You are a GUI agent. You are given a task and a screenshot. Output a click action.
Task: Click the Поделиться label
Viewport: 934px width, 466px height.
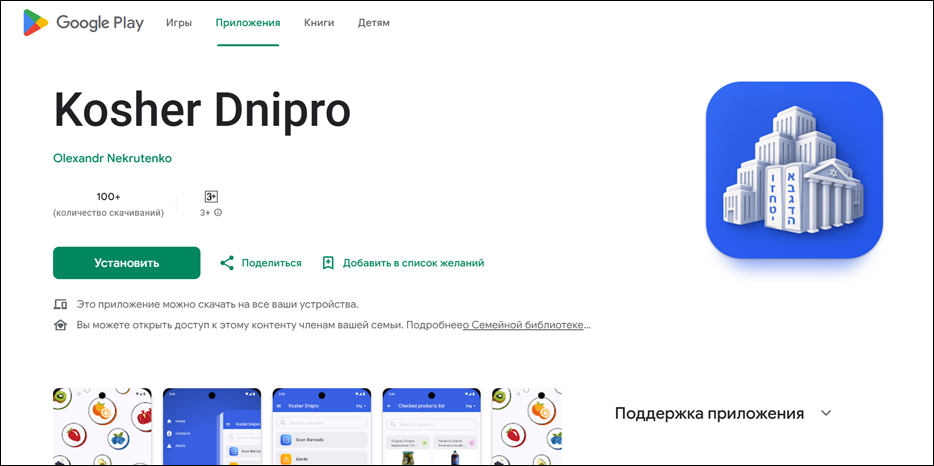coord(272,263)
